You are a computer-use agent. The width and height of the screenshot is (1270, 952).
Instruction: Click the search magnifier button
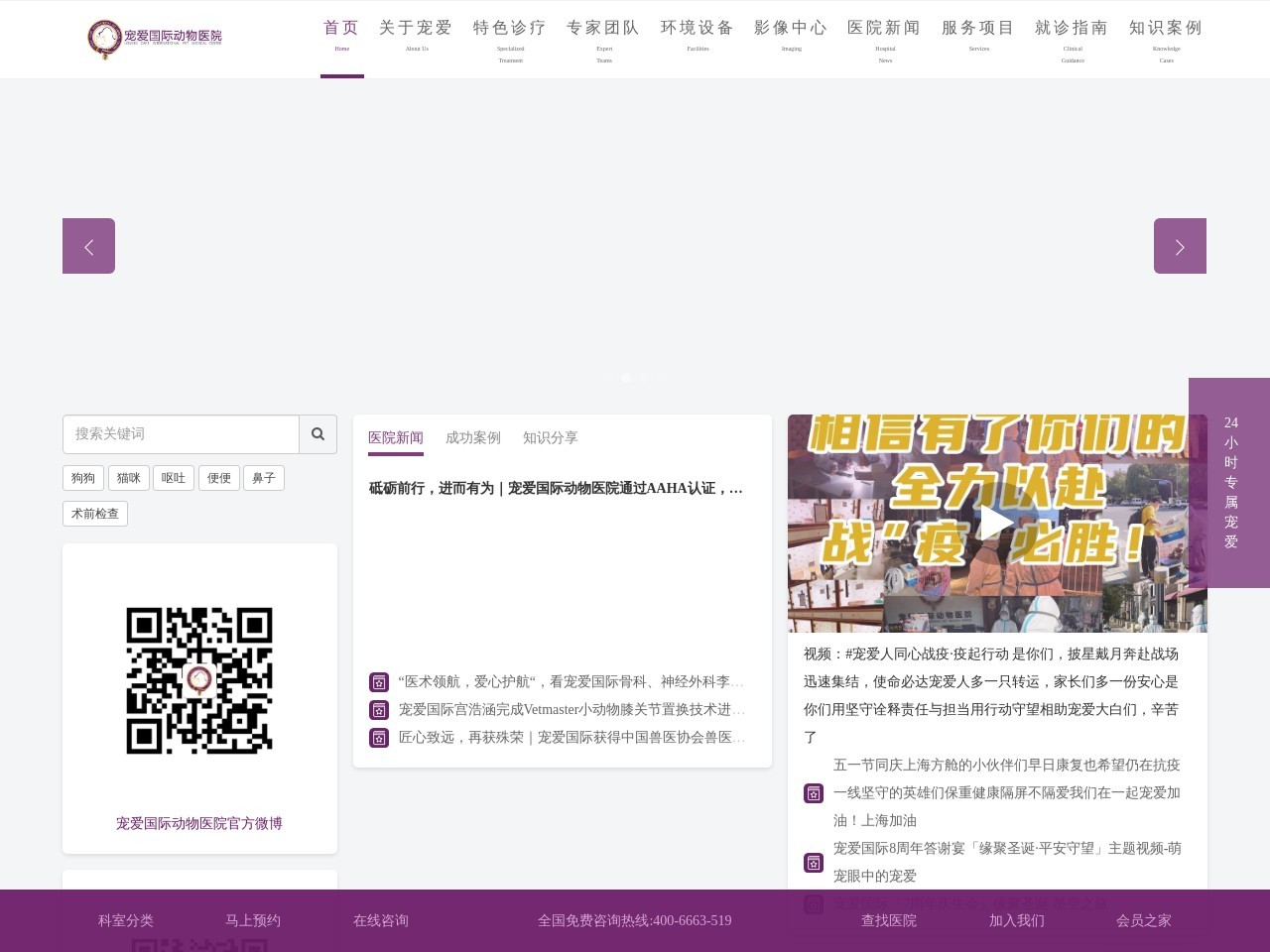point(317,434)
